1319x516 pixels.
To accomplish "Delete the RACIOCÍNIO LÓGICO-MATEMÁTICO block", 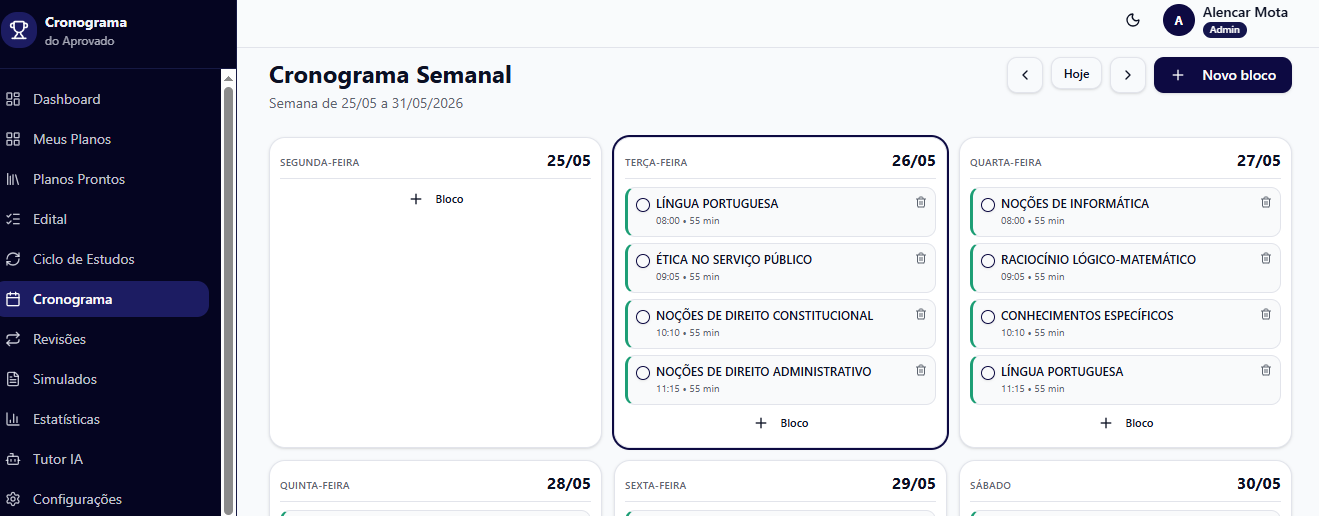I will click(x=1266, y=258).
